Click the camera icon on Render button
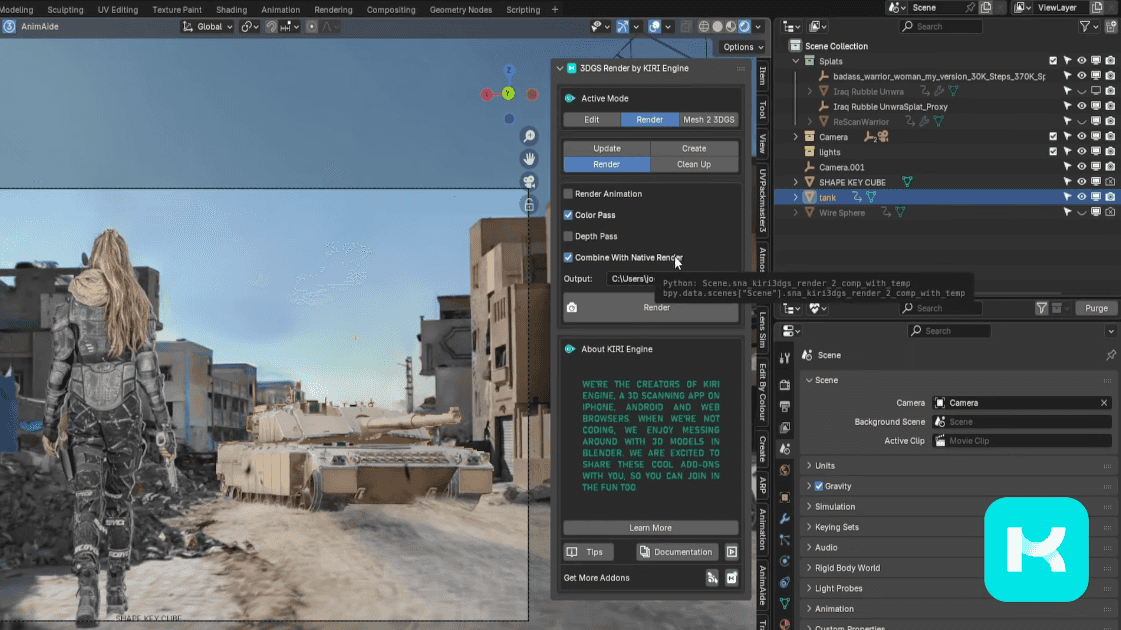 tap(572, 308)
